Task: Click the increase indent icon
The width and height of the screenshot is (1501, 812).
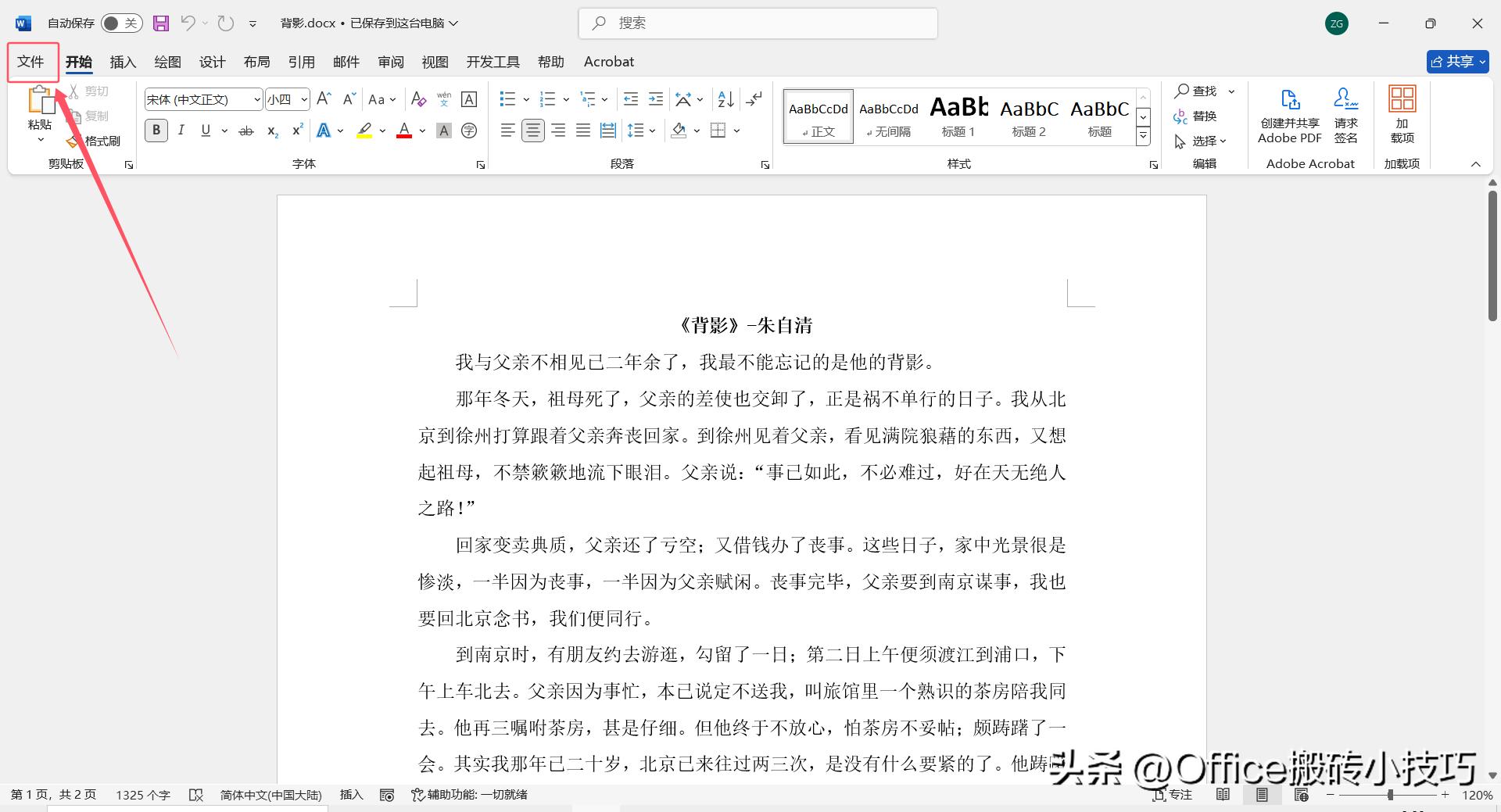Action: pyautogui.click(x=656, y=99)
